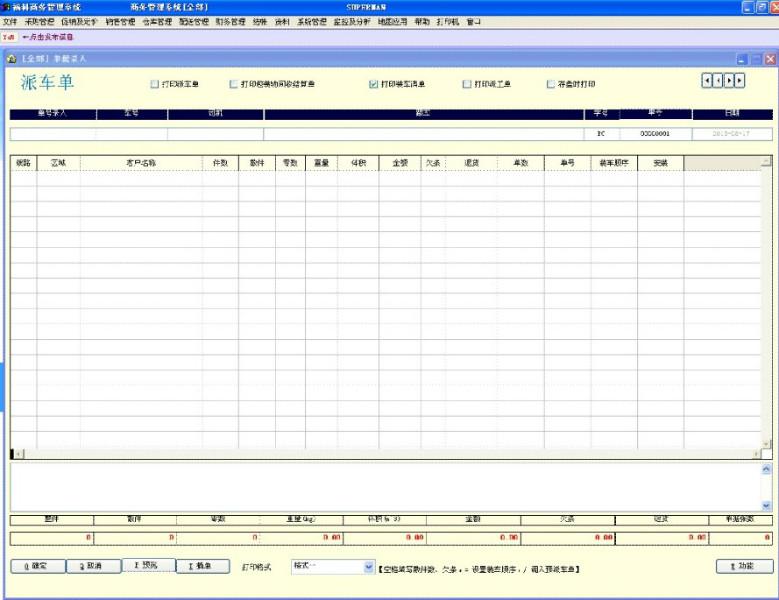Go to the first record arrow
Viewport: 779px width, 600px height.
coord(707,81)
